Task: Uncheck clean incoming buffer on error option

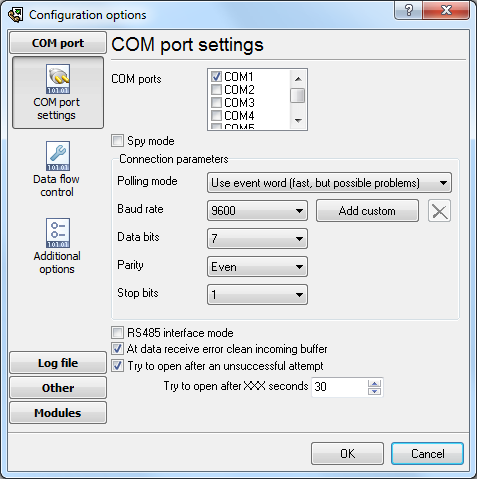Action: click(x=117, y=349)
